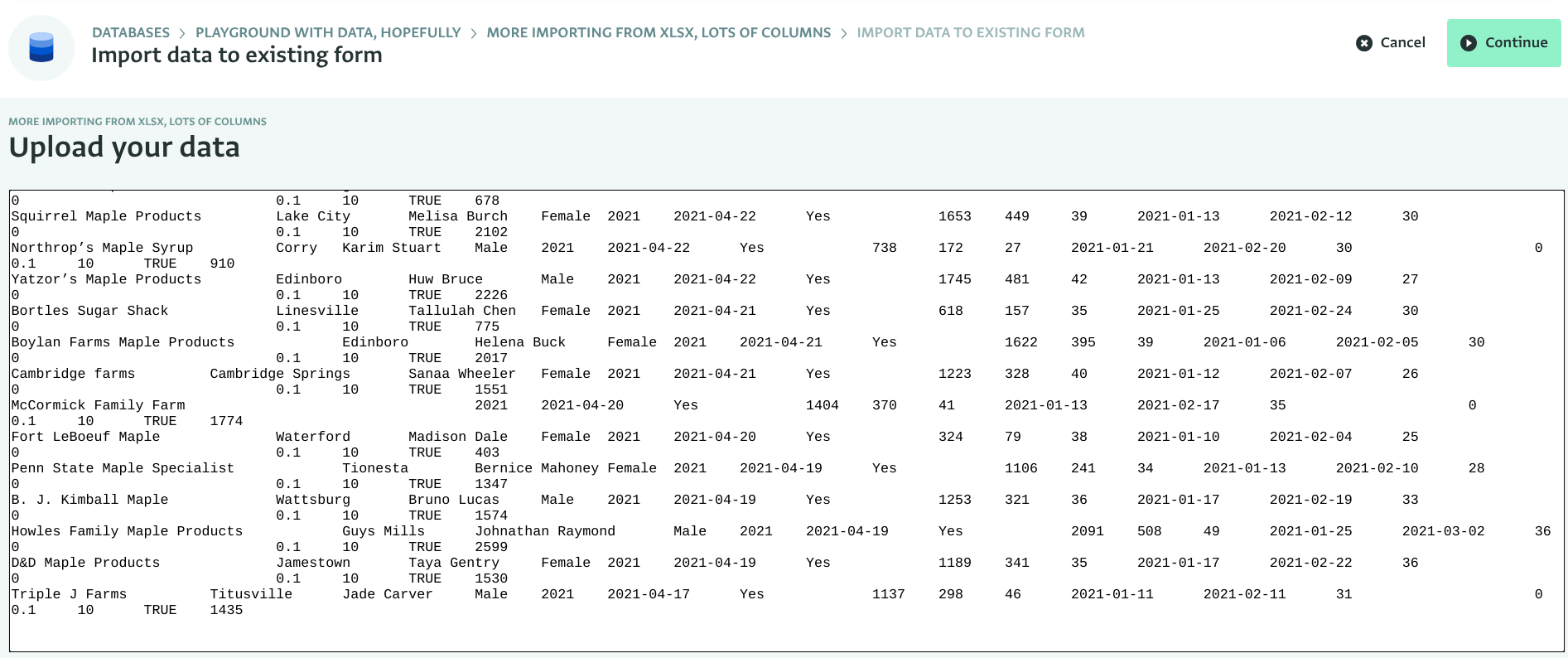The width and height of the screenshot is (1568, 658).
Task: Click 'B. J. Kimball Maple' text
Action: 89,500
